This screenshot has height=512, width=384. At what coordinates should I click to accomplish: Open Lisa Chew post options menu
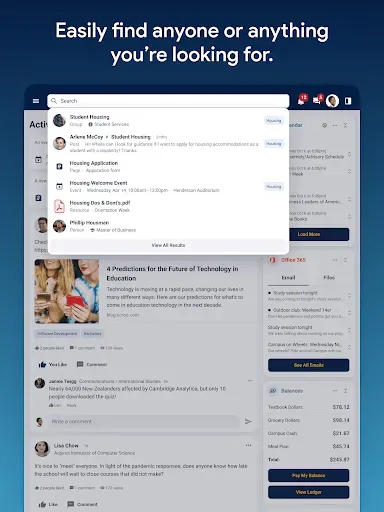click(249, 446)
